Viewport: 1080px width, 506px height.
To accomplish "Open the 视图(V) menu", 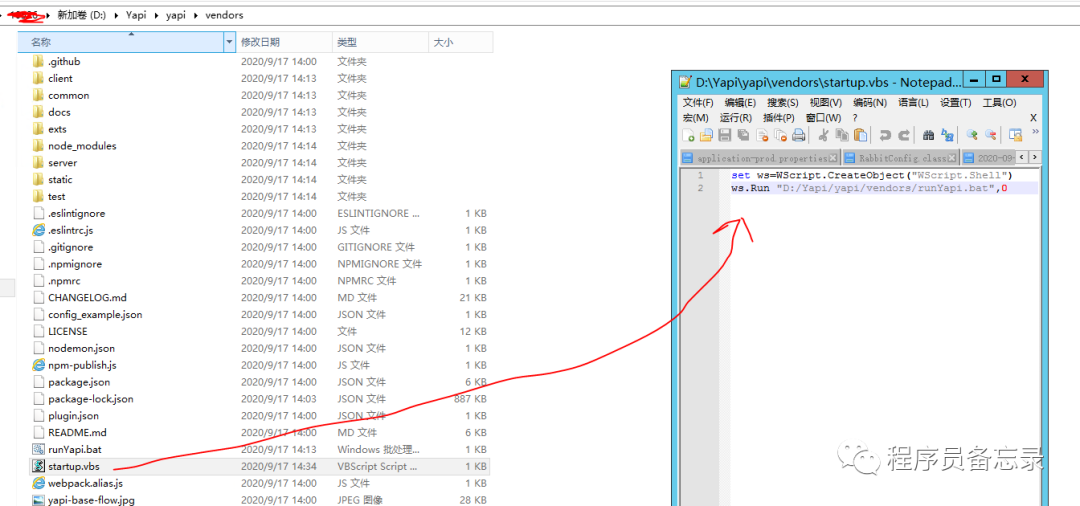I will pos(825,103).
